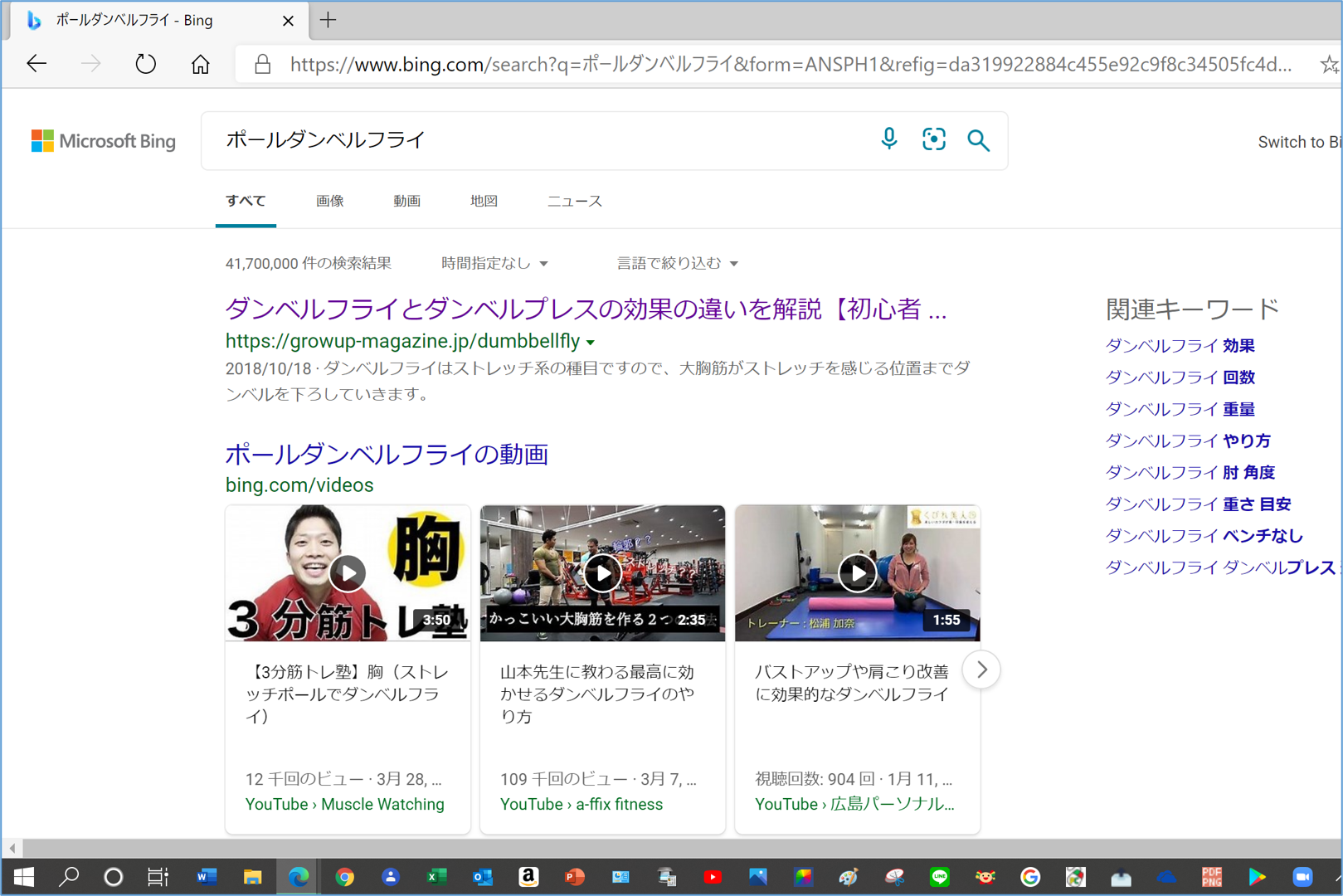Viewport: 1343px width, 896px height.
Task: Open 【3分筋トレ塾】胸 video title text
Action: [x=346, y=694]
